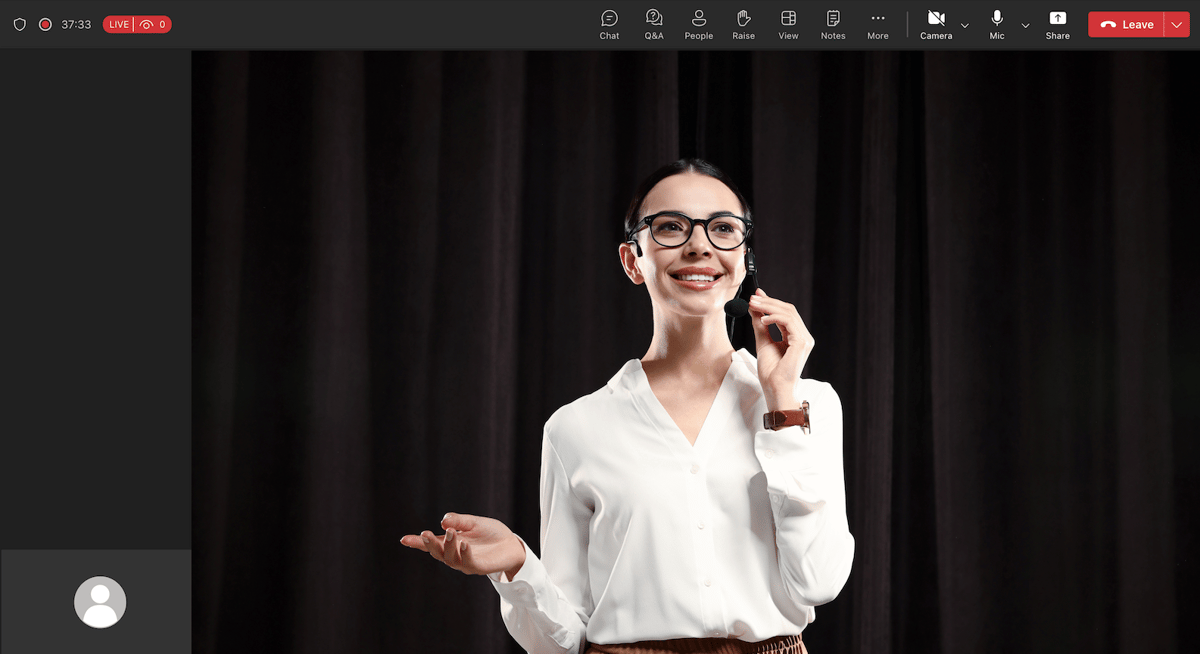Viewport: 1200px width, 654px height.
Task: Click the live viewer count eye
Action: click(147, 25)
